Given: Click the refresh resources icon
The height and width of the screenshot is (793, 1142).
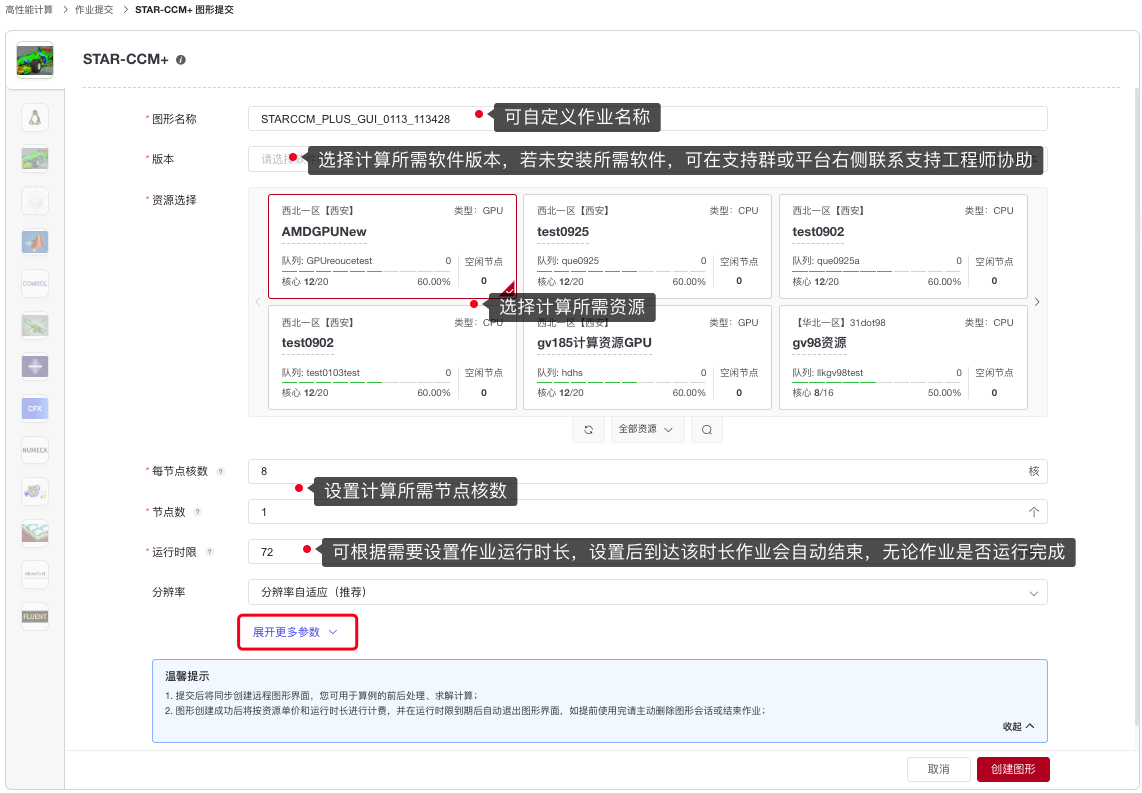Looking at the screenshot, I should click(x=588, y=429).
